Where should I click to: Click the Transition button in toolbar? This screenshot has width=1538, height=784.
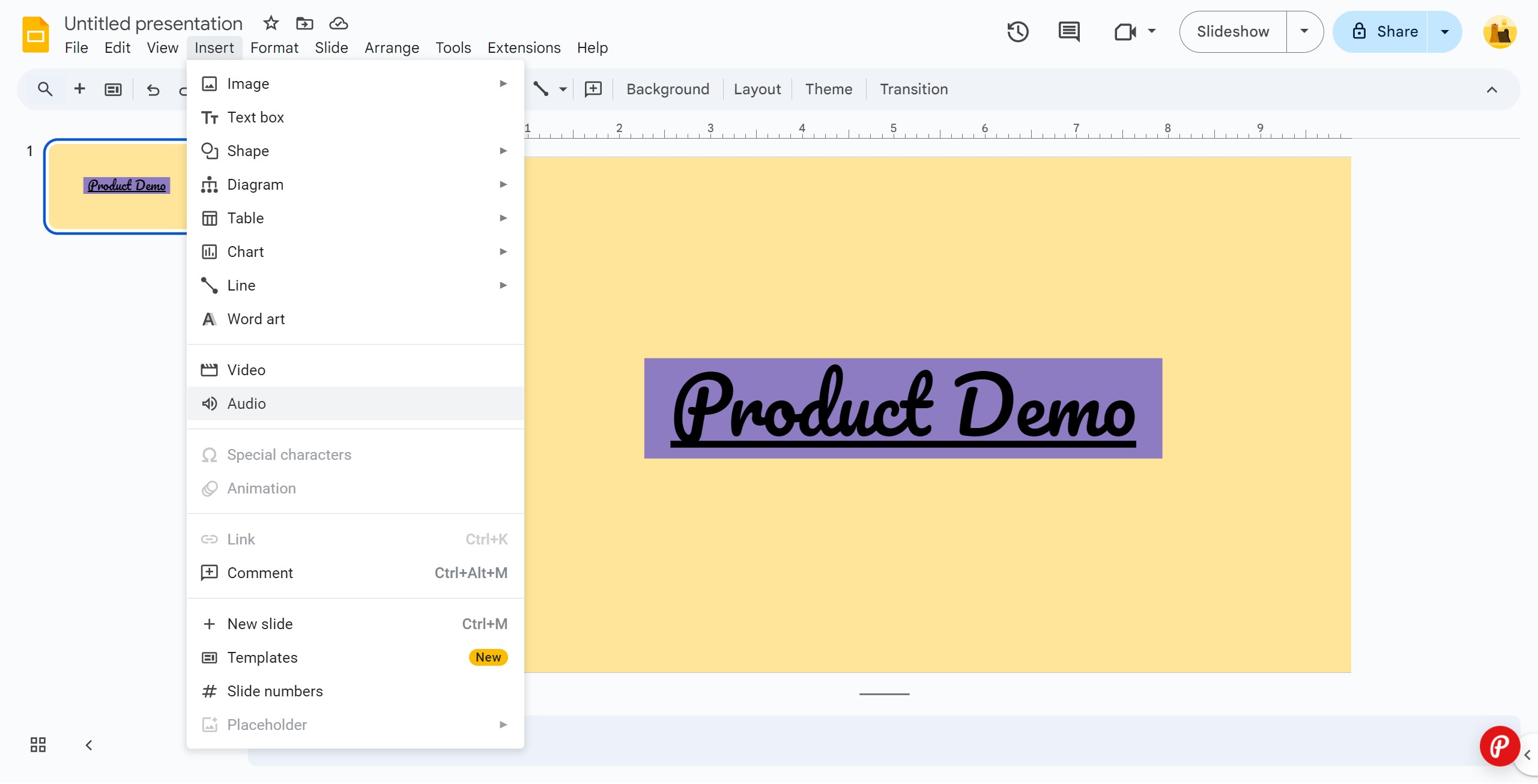tap(914, 89)
